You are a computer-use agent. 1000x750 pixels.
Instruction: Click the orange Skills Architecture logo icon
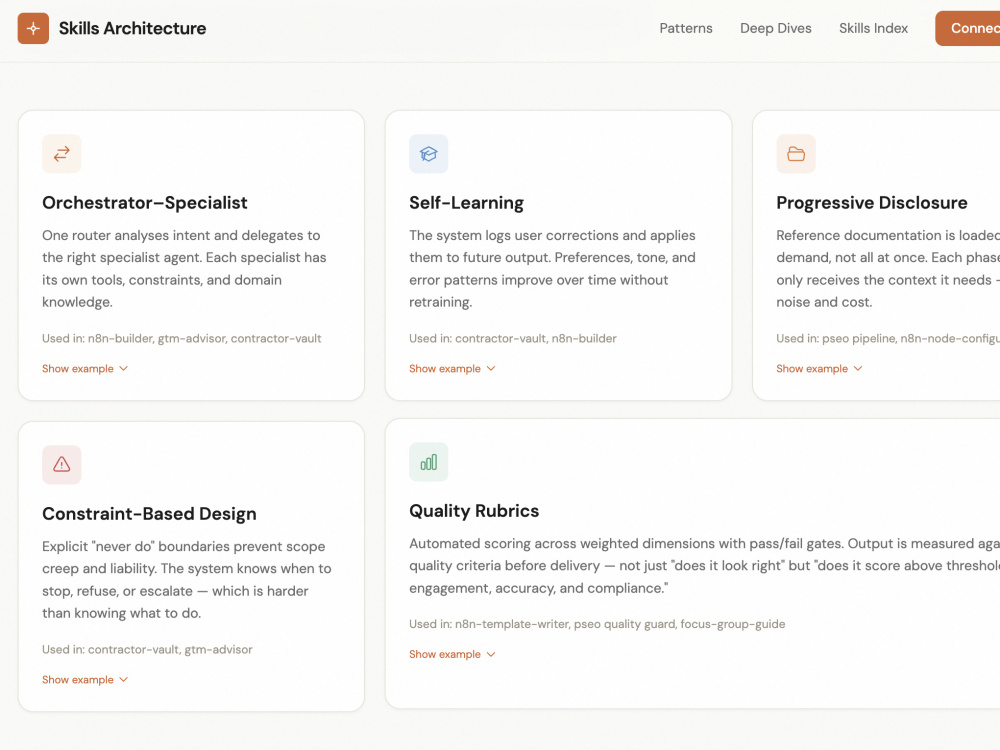coord(33,28)
